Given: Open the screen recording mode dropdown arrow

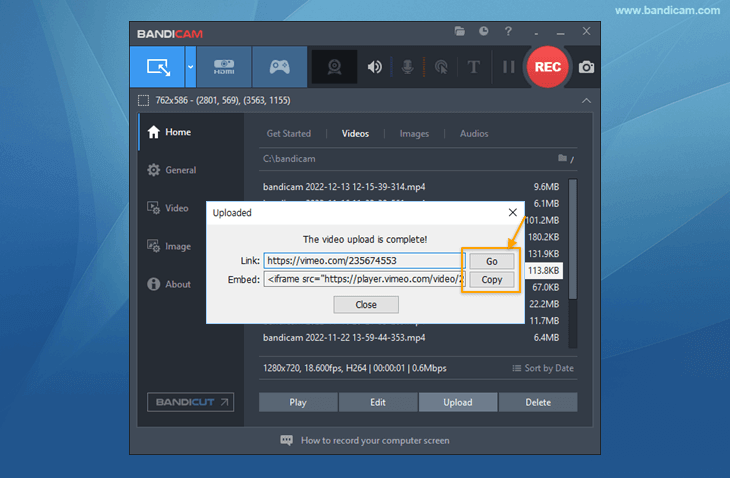Looking at the screenshot, I should point(190,67).
